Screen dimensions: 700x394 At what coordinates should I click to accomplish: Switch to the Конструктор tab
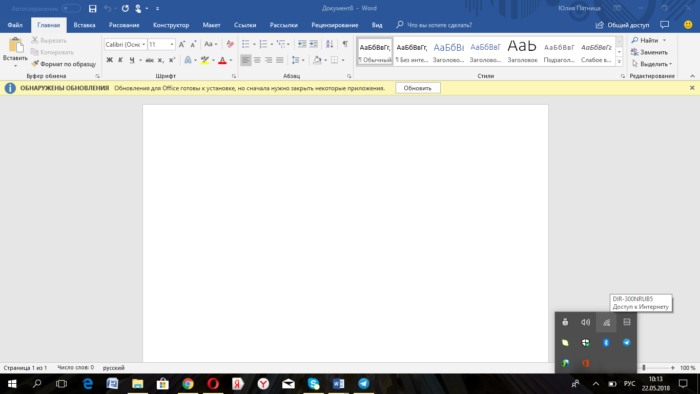[171, 25]
